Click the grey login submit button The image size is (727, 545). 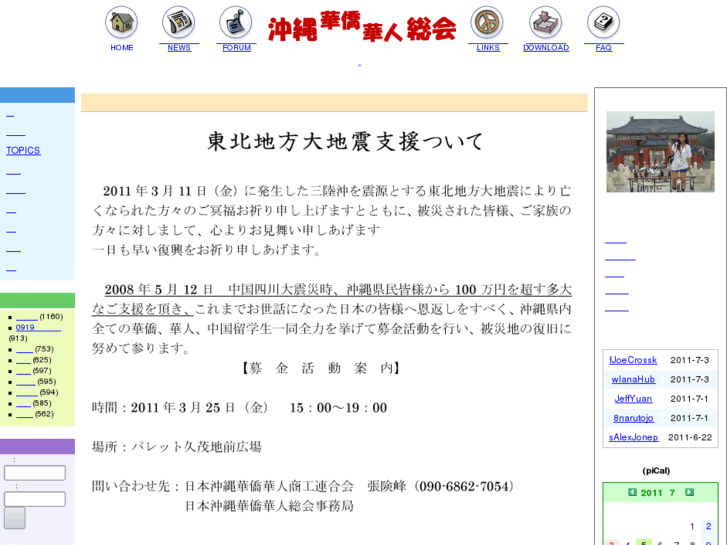(15, 518)
